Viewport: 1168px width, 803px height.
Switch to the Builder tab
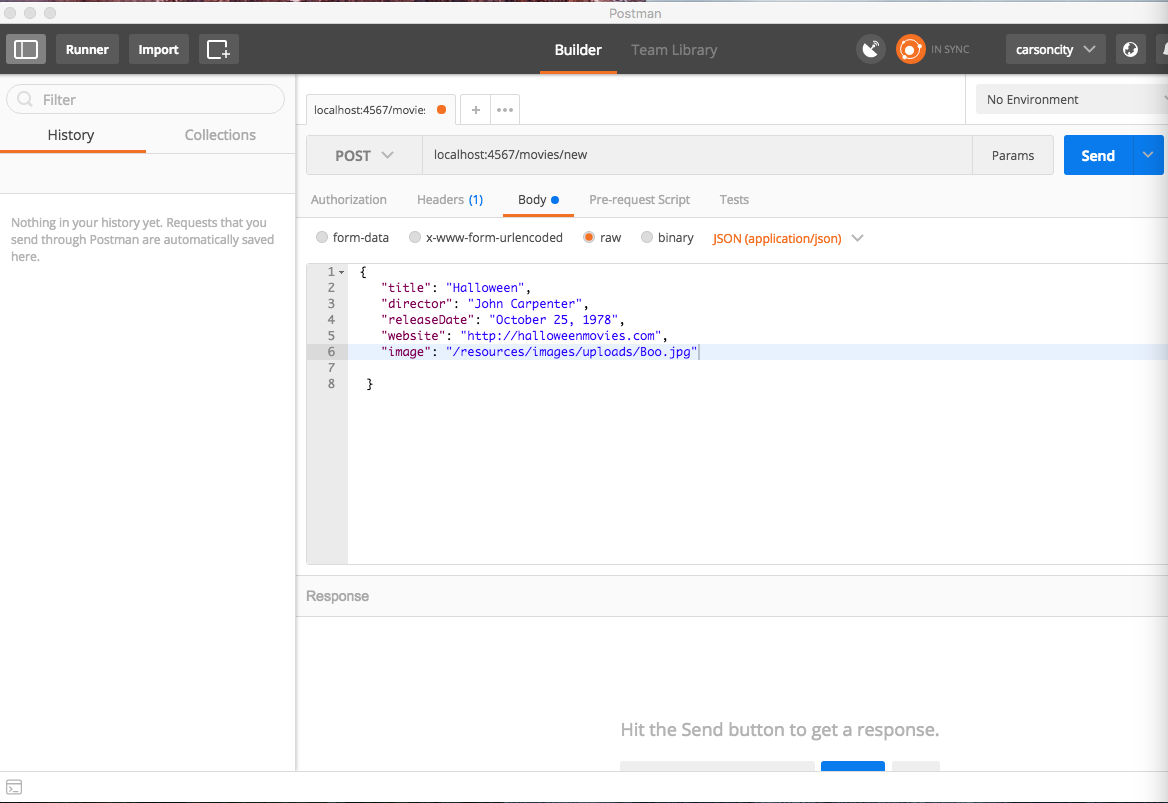click(578, 50)
